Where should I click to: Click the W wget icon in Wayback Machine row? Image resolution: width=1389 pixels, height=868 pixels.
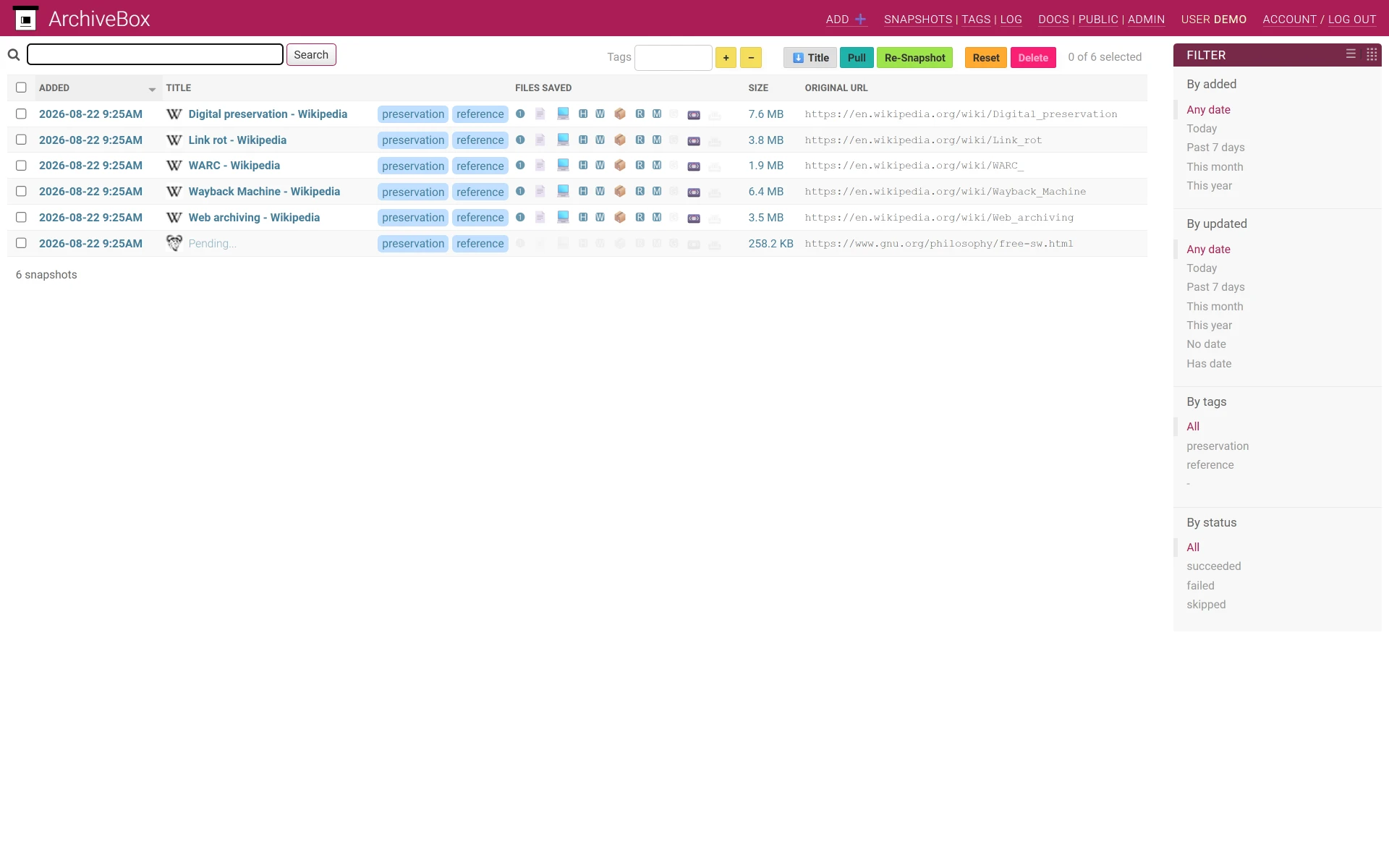click(600, 192)
